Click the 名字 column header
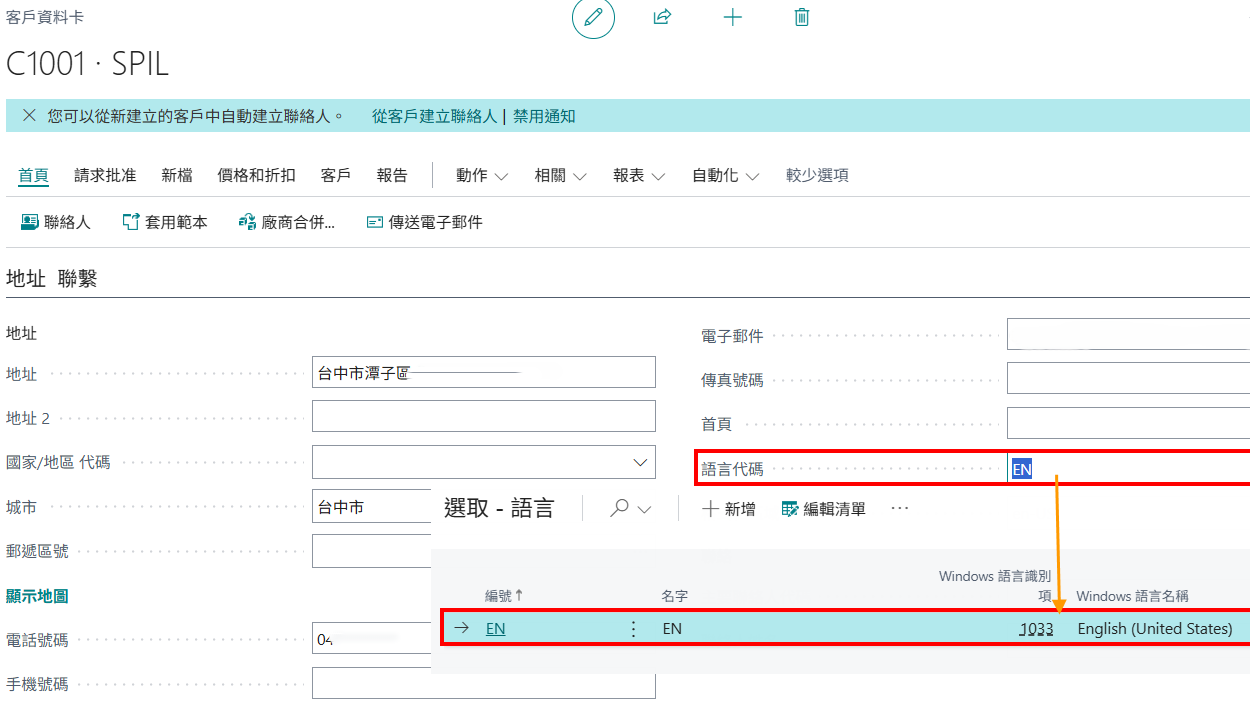 point(675,595)
